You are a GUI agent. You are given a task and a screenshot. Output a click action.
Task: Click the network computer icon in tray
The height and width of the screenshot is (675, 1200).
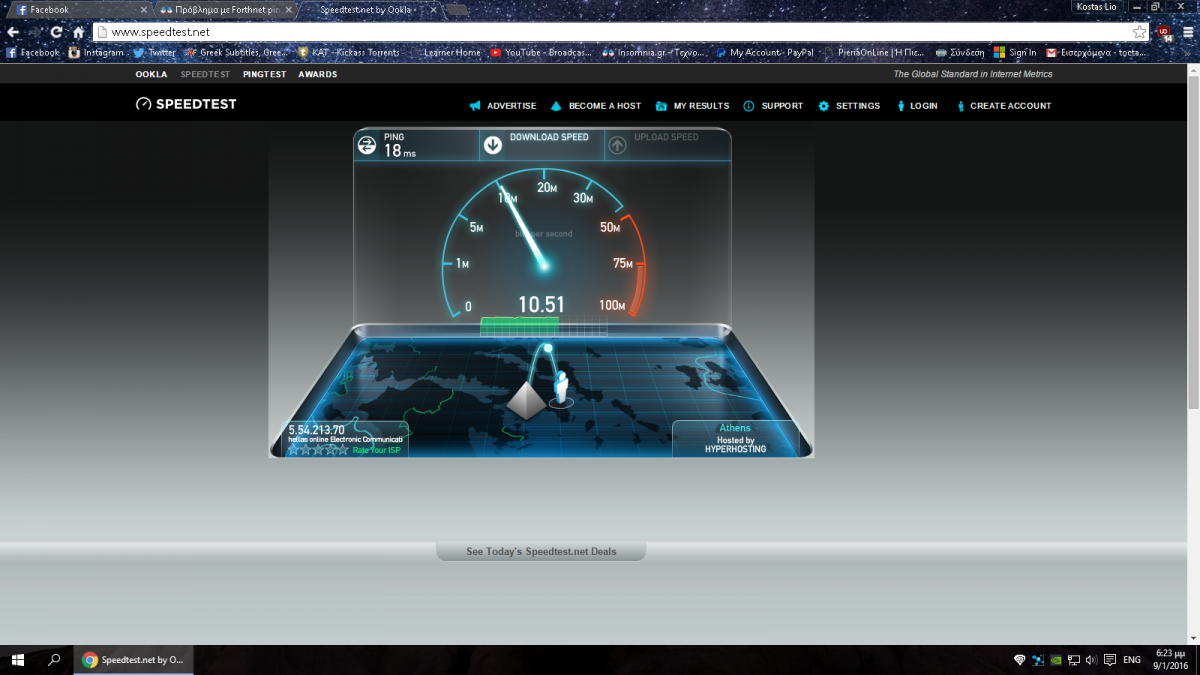(x=1073, y=660)
